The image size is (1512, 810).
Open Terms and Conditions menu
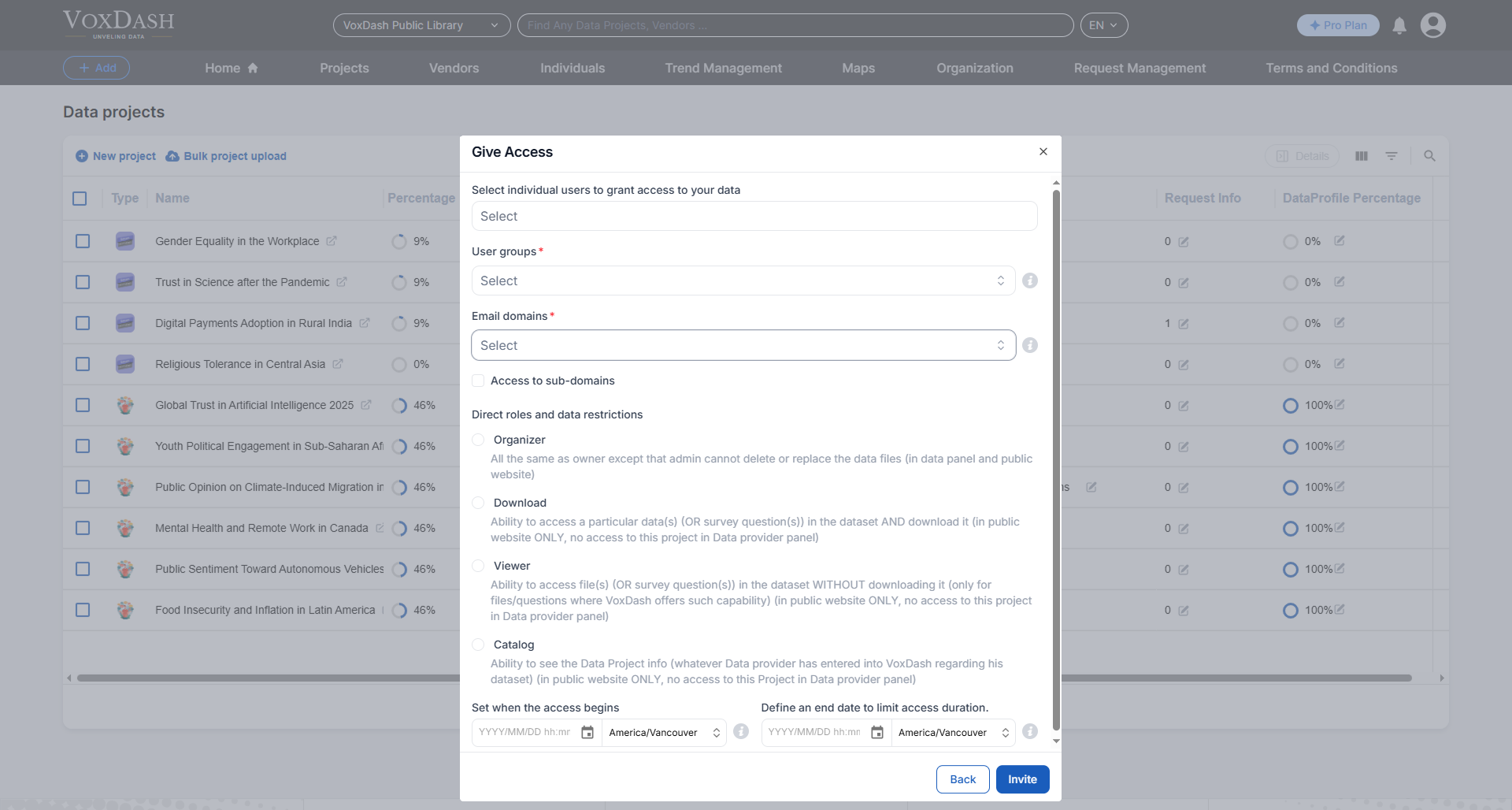1332,68
